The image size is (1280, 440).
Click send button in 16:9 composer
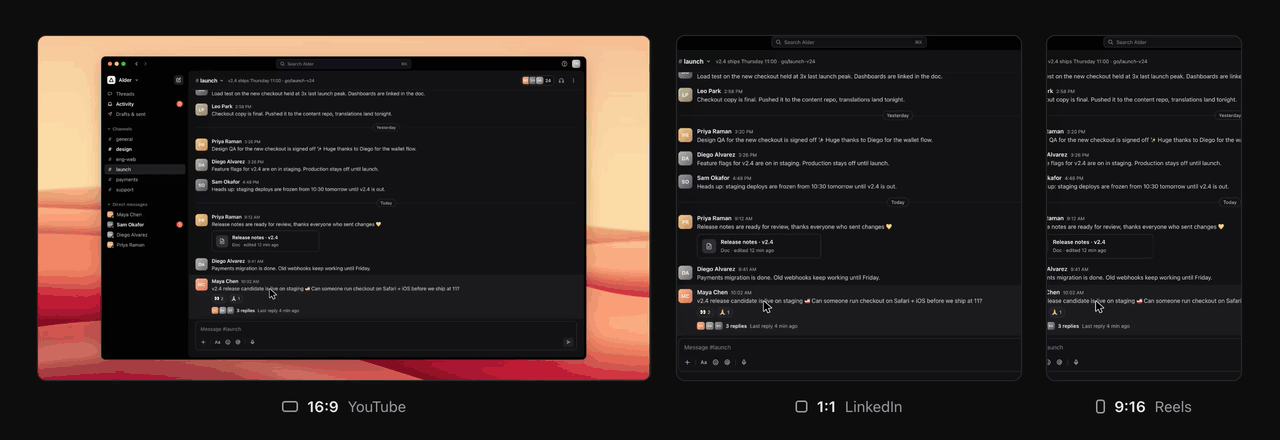[568, 341]
